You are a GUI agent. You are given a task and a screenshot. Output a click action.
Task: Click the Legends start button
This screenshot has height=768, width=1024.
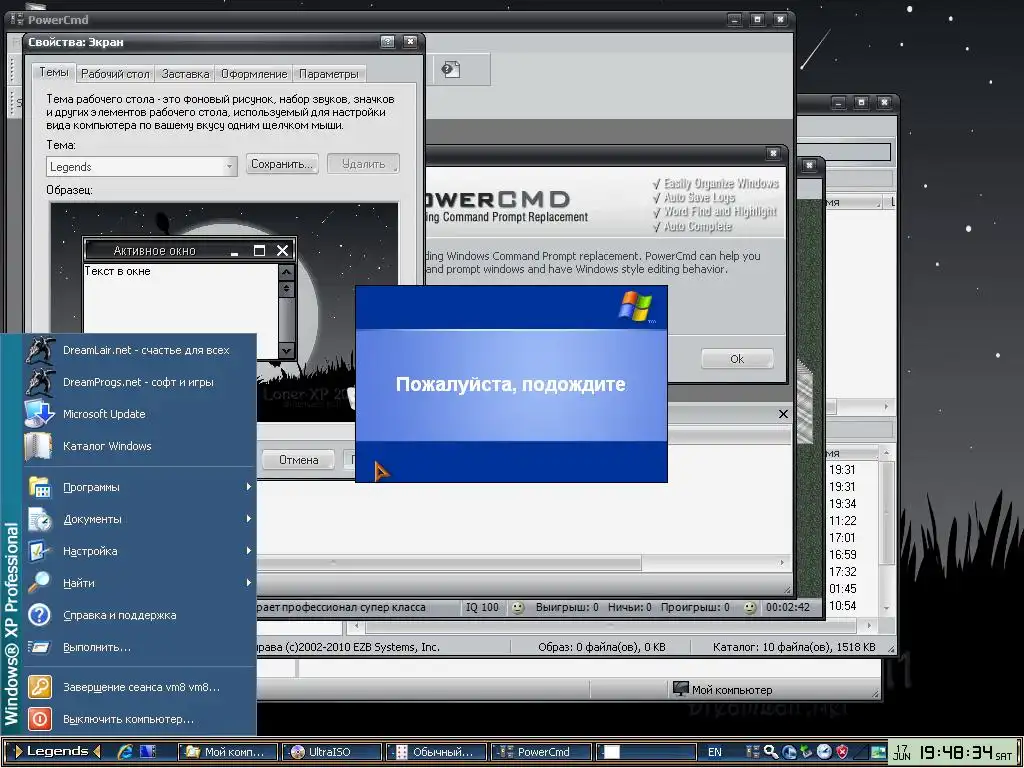tap(57, 751)
